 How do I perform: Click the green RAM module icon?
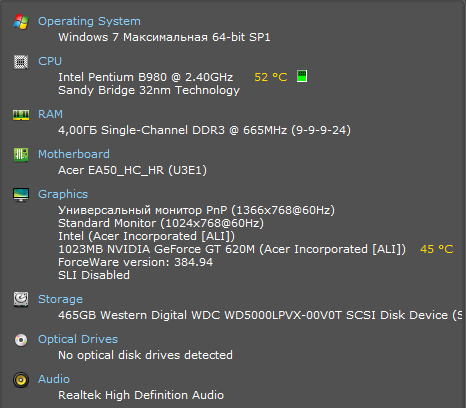[x=21, y=115]
